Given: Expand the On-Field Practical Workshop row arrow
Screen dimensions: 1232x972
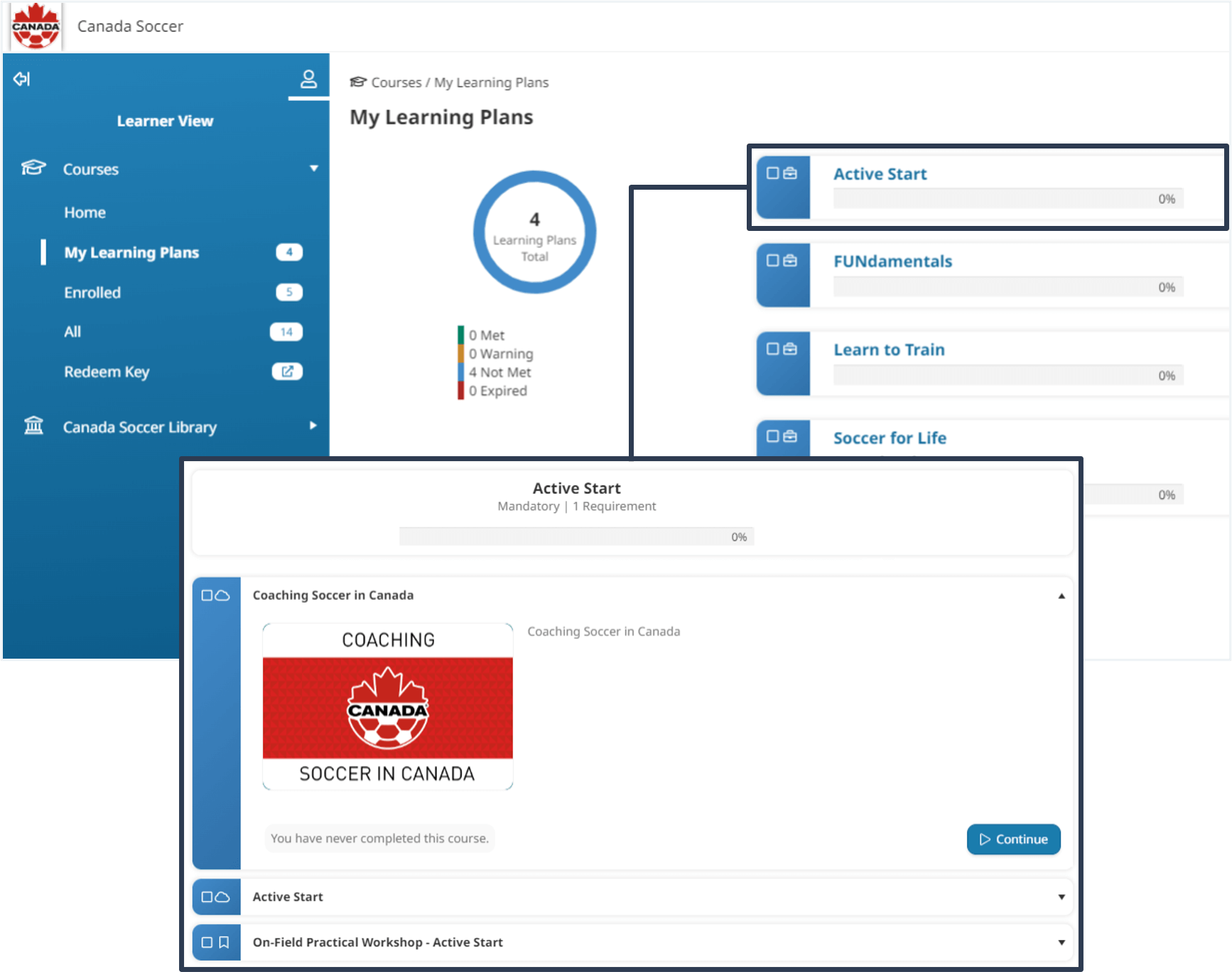Looking at the screenshot, I should click(x=1061, y=943).
